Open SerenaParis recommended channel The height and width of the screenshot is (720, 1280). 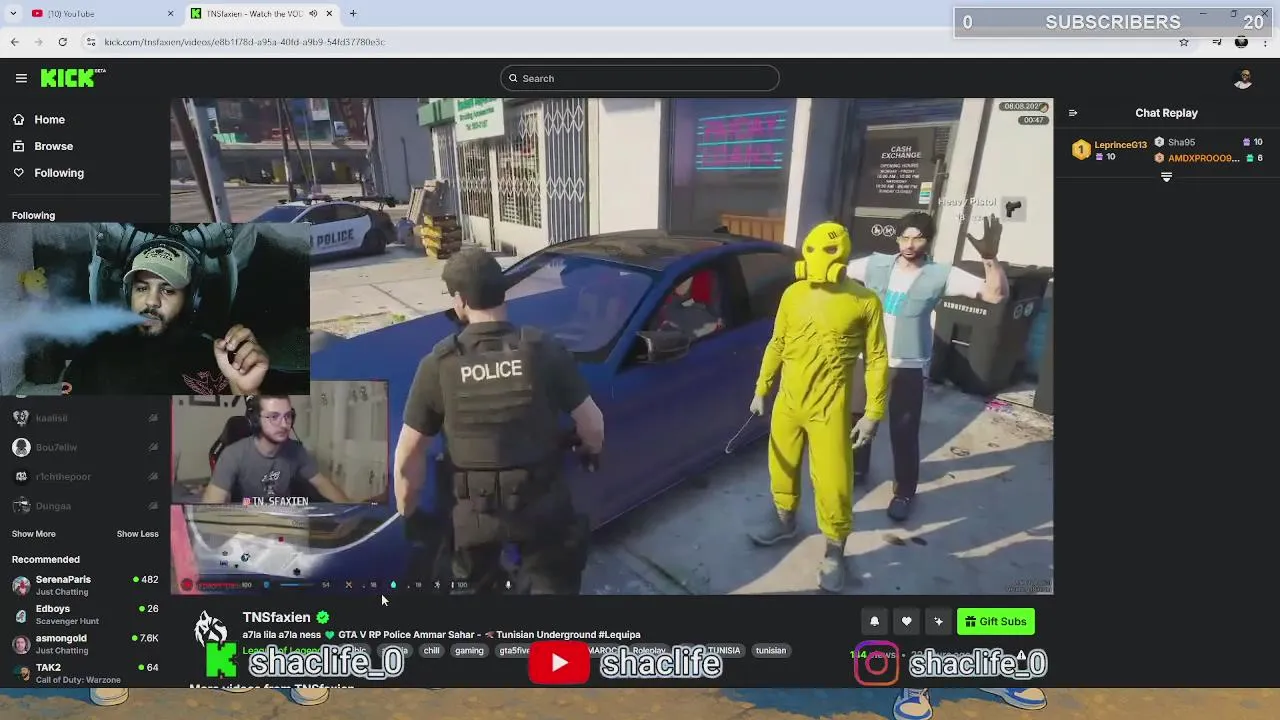[x=85, y=585]
